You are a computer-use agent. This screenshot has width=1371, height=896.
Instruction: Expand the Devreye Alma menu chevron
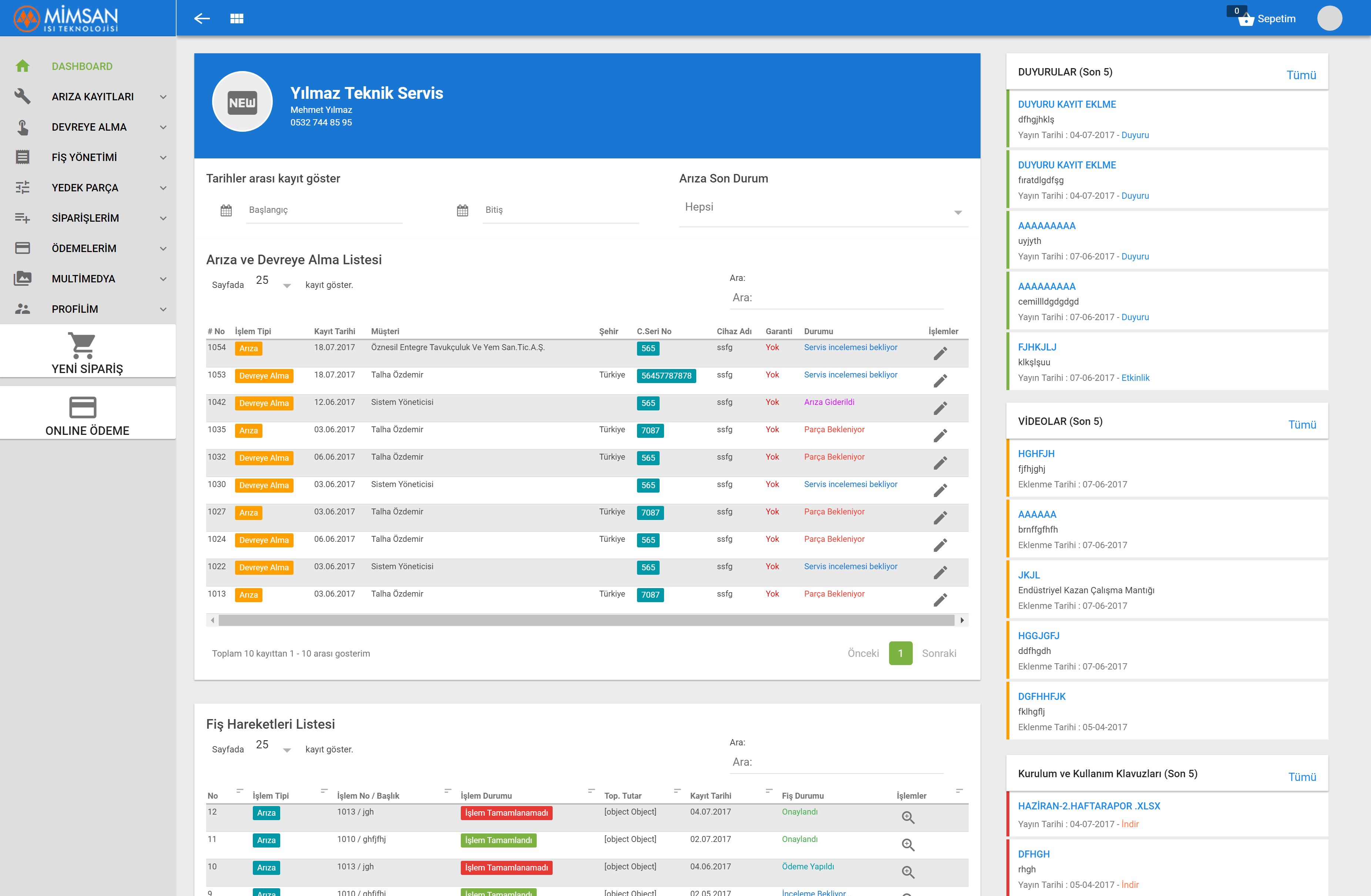[x=163, y=127]
